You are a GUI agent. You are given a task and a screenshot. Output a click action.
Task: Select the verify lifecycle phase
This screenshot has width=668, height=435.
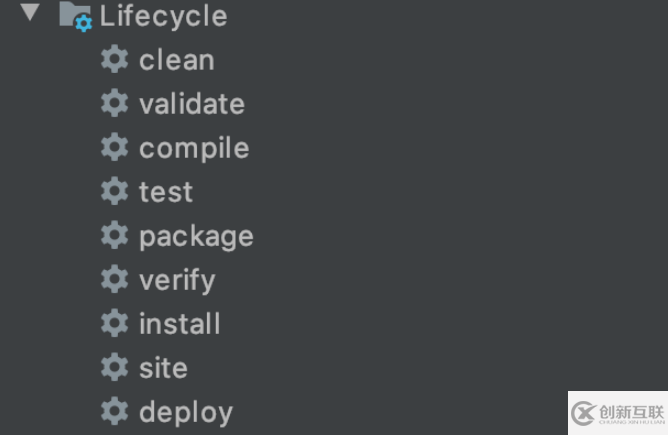(x=178, y=281)
